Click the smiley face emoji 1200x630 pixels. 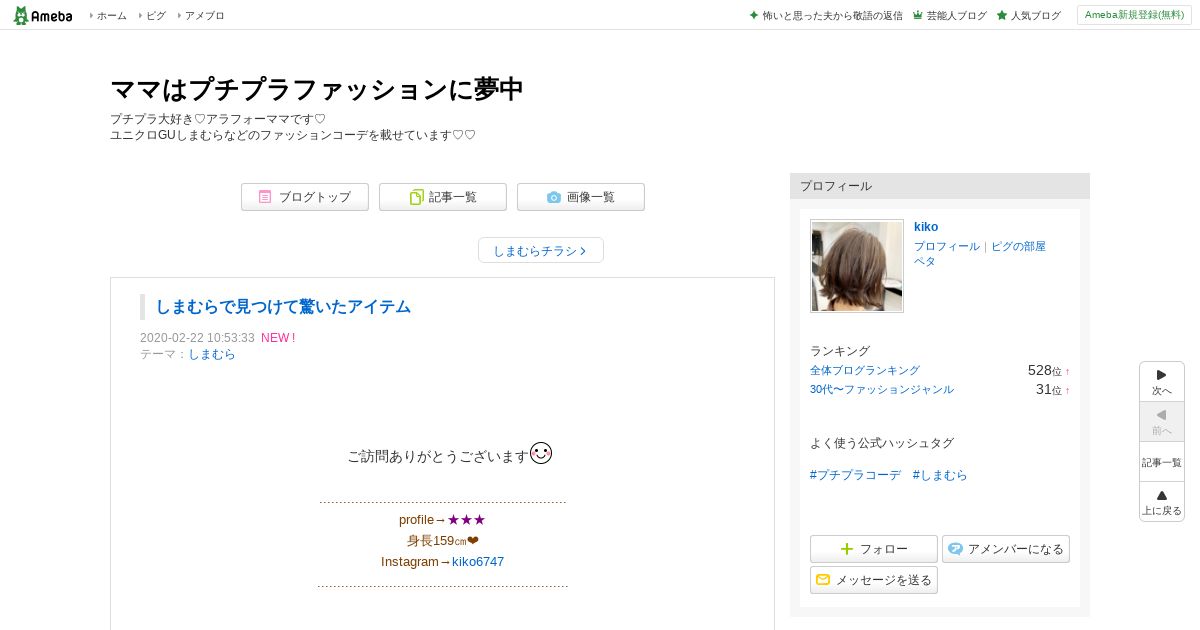(541, 453)
